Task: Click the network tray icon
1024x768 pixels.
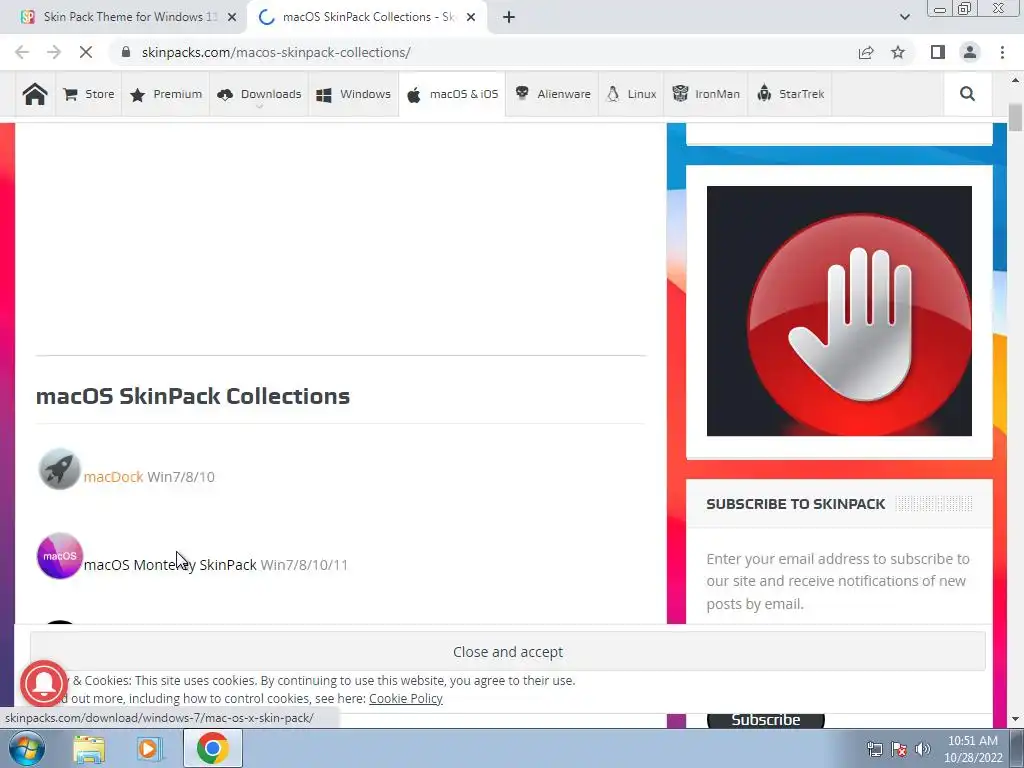Action: [874, 749]
